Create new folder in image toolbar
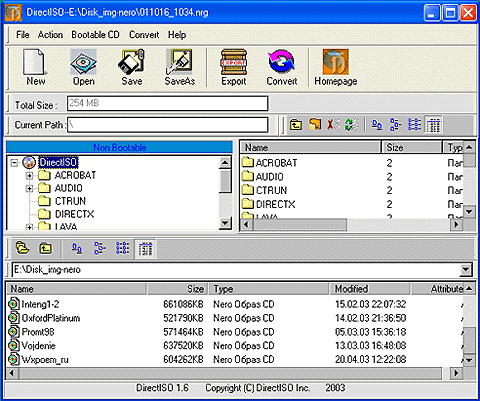 [315, 124]
